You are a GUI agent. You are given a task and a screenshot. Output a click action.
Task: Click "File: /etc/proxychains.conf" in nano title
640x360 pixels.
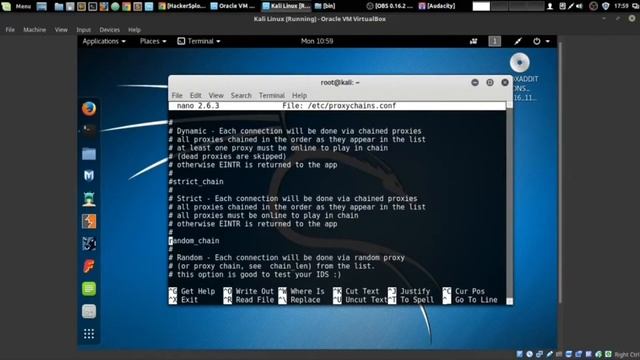[x=339, y=106]
